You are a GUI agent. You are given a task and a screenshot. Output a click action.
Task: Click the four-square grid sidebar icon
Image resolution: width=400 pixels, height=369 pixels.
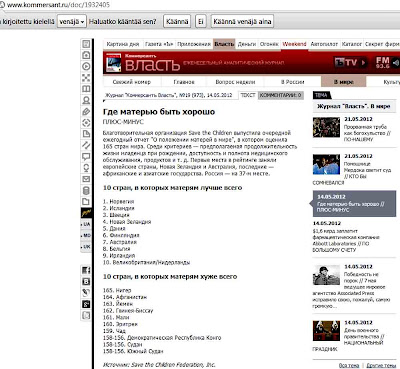86,78
